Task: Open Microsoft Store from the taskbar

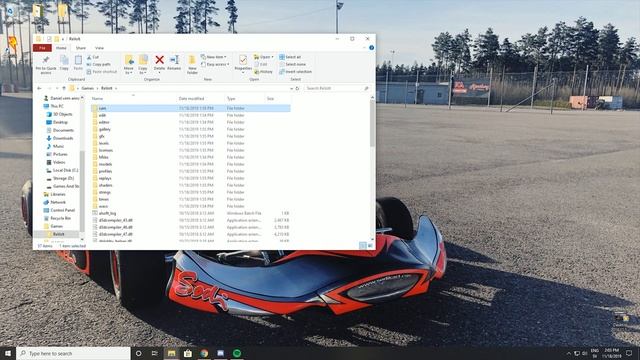Action: 188,353
